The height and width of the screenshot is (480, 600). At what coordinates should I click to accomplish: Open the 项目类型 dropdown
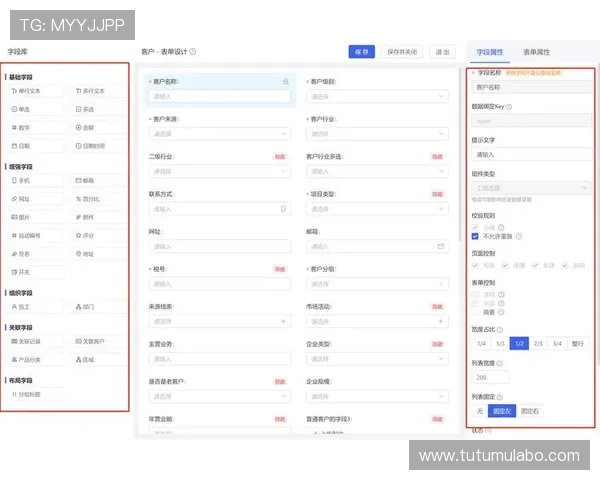377,209
